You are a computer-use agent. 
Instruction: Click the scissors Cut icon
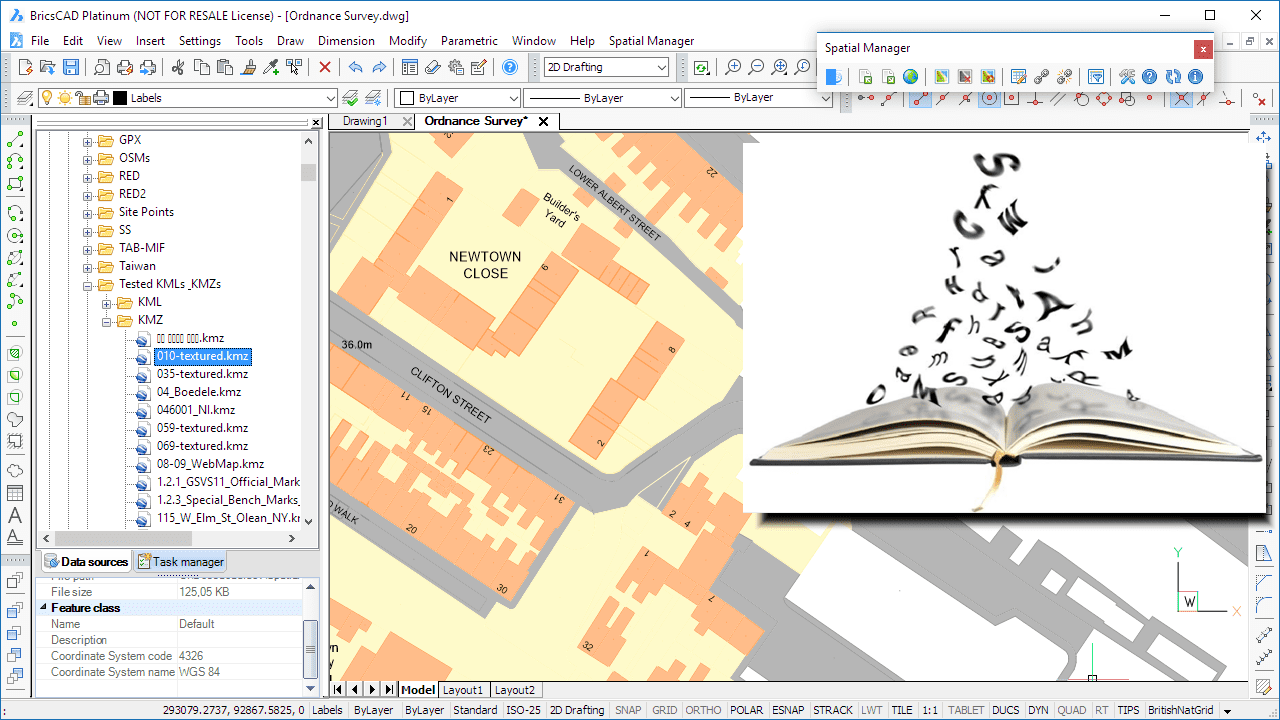(178, 67)
